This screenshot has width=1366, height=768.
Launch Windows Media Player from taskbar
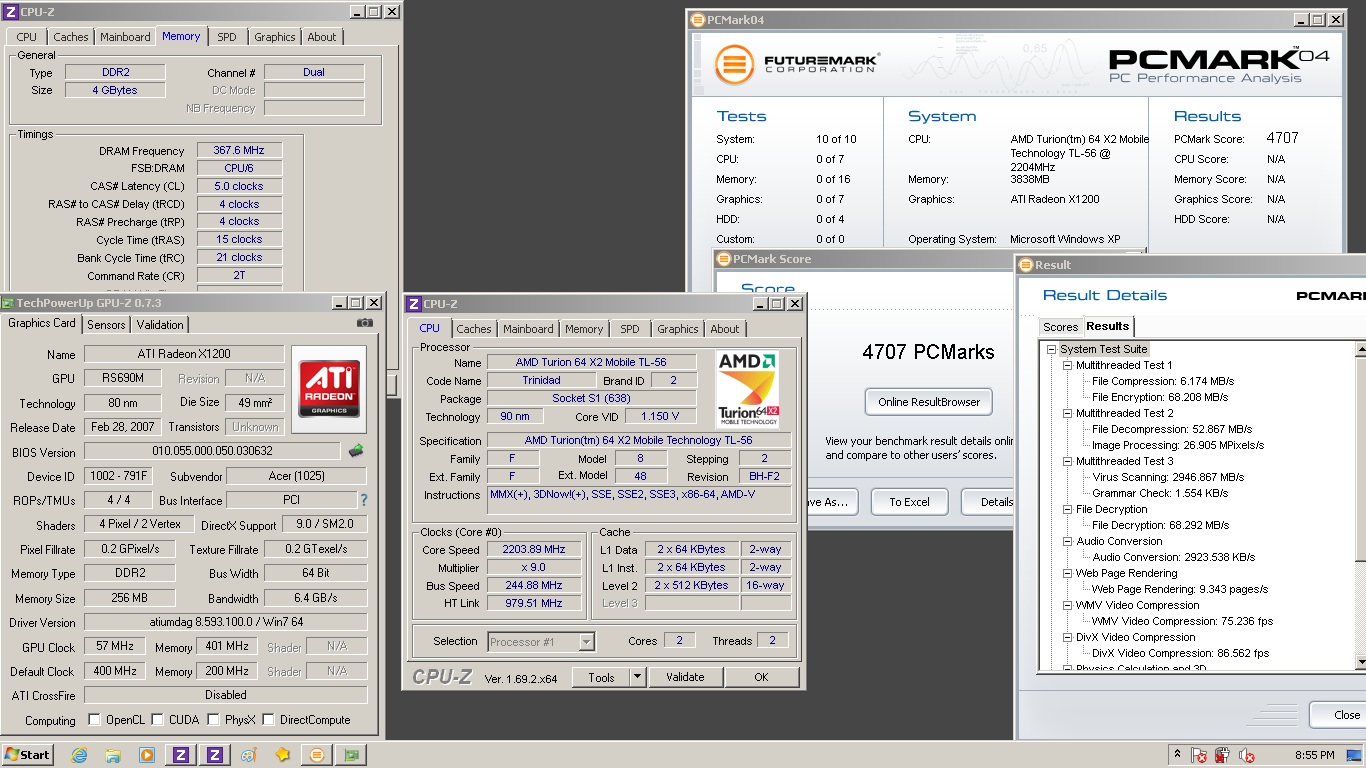click(x=147, y=755)
